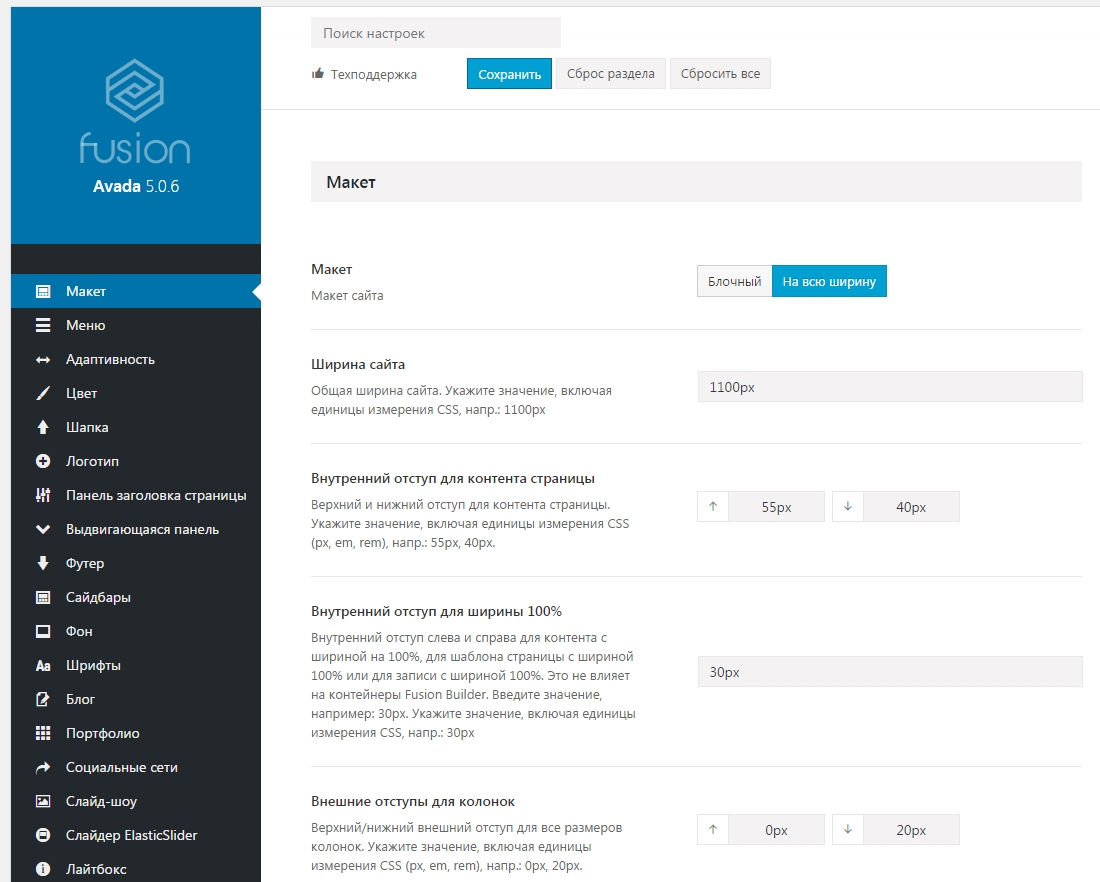Open the Блог settings section
This screenshot has width=1100, height=882.
(136, 700)
